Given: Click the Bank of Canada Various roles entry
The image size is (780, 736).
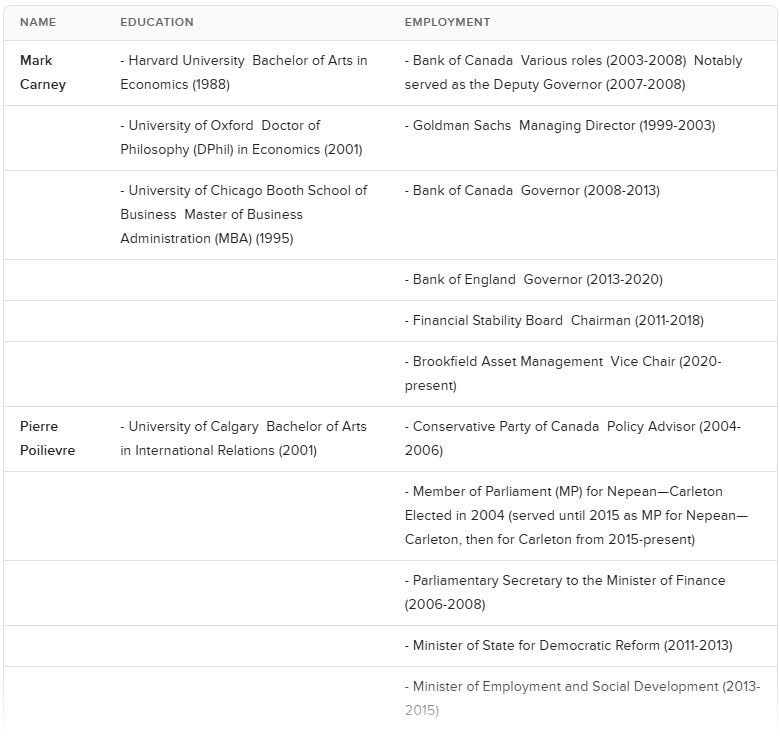Looking at the screenshot, I should click(573, 73).
